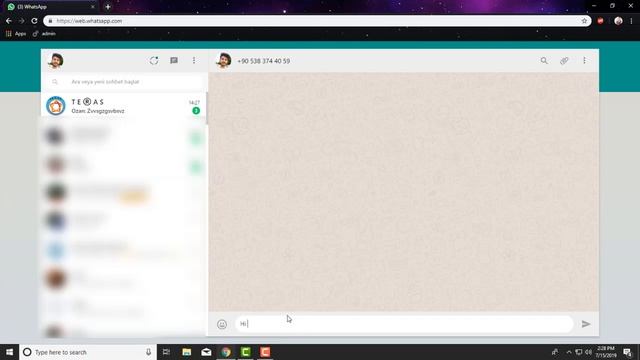Open the emoji picker
Viewport: 640px width, 360px height.
coord(222,324)
